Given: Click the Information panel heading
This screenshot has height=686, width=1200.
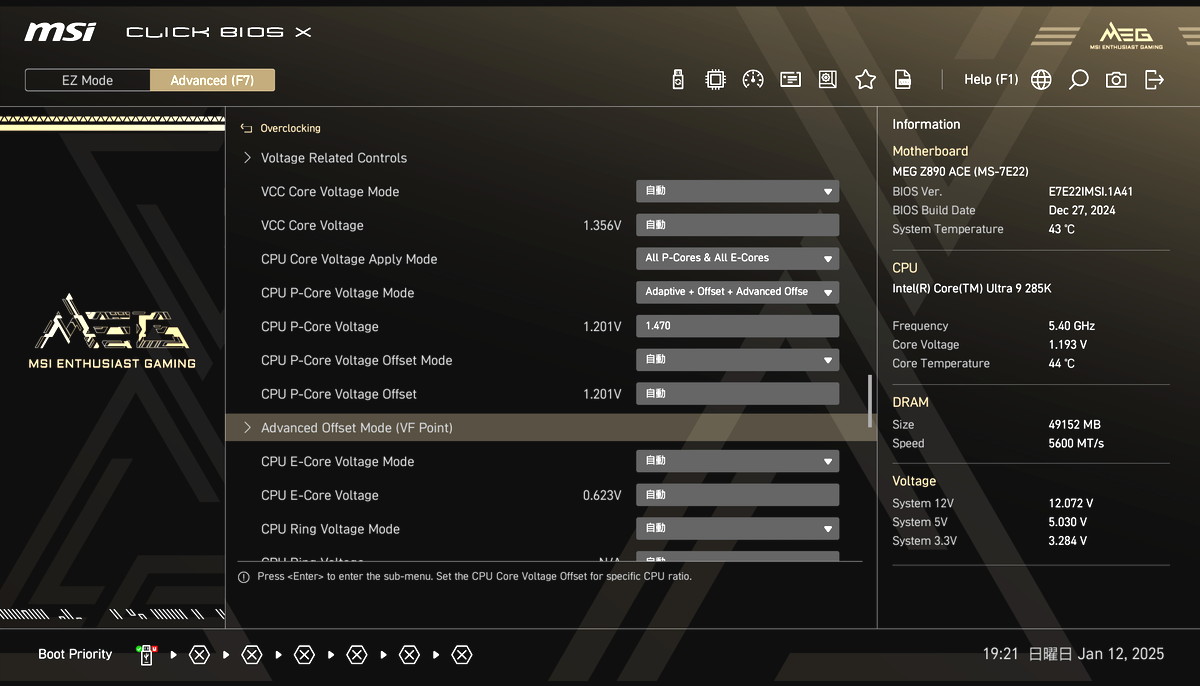Looking at the screenshot, I should 926,125.
